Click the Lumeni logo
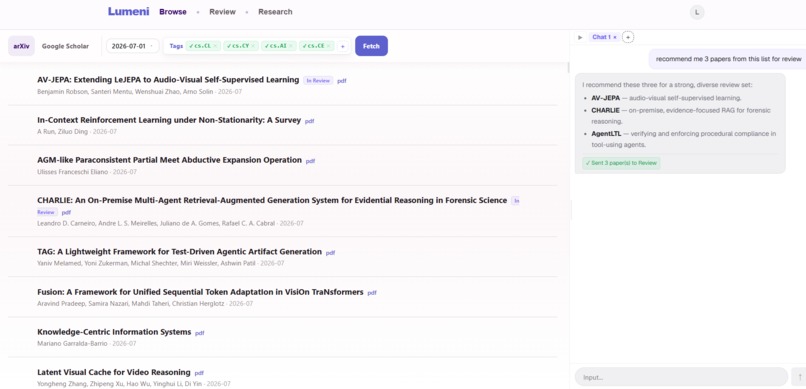This screenshot has height=389, width=806. pos(128,11)
